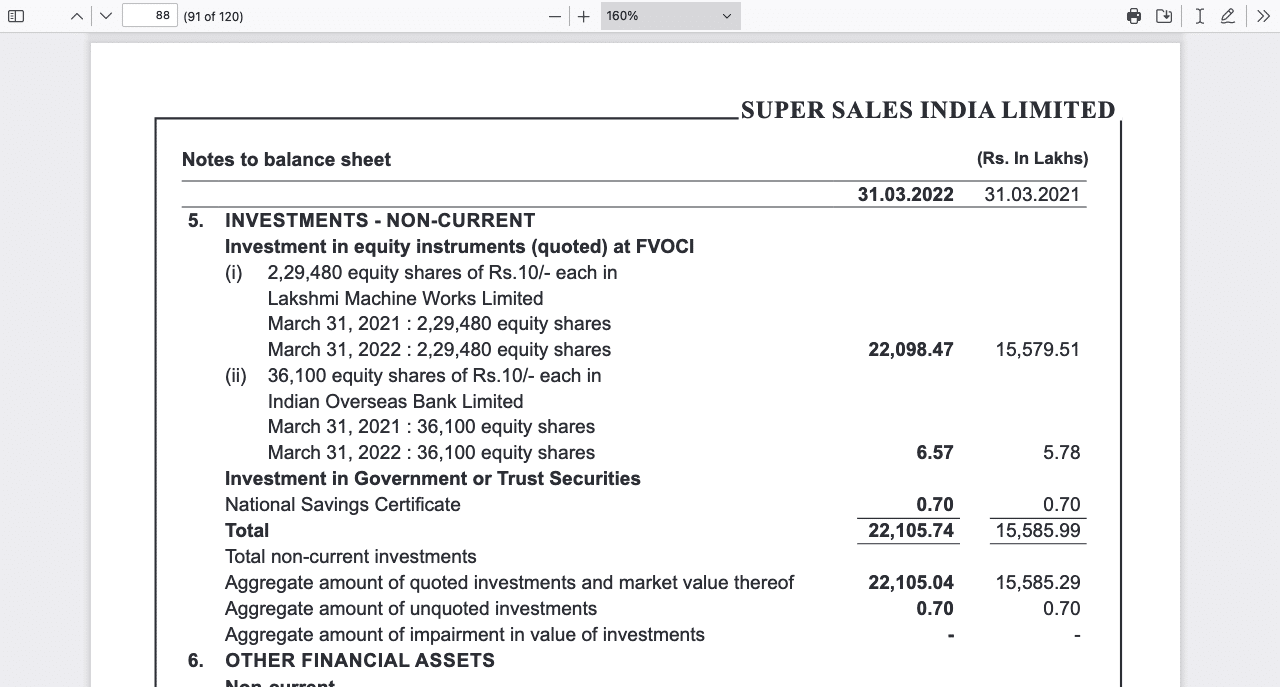
Task: Click "Investment in equity instruments (quoted) at FVOCI"
Action: (459, 246)
